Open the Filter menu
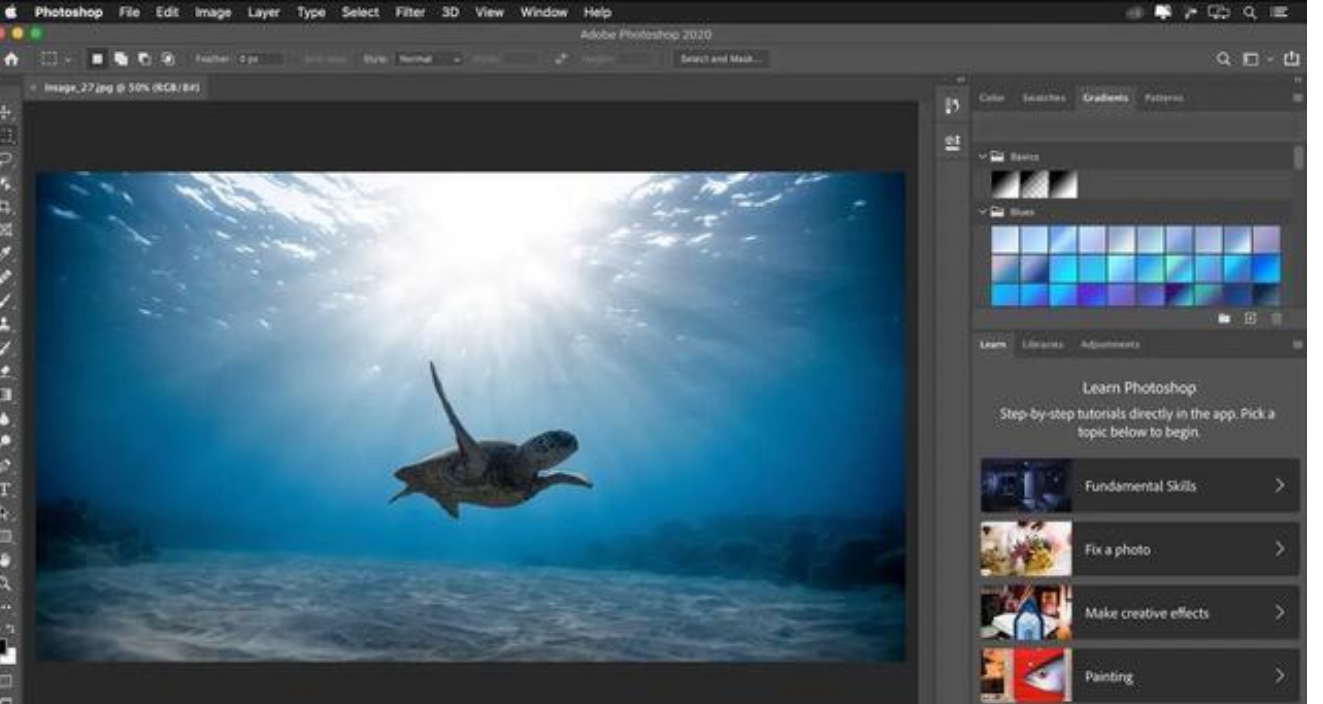Image resolution: width=1323 pixels, height=704 pixels. [x=410, y=13]
